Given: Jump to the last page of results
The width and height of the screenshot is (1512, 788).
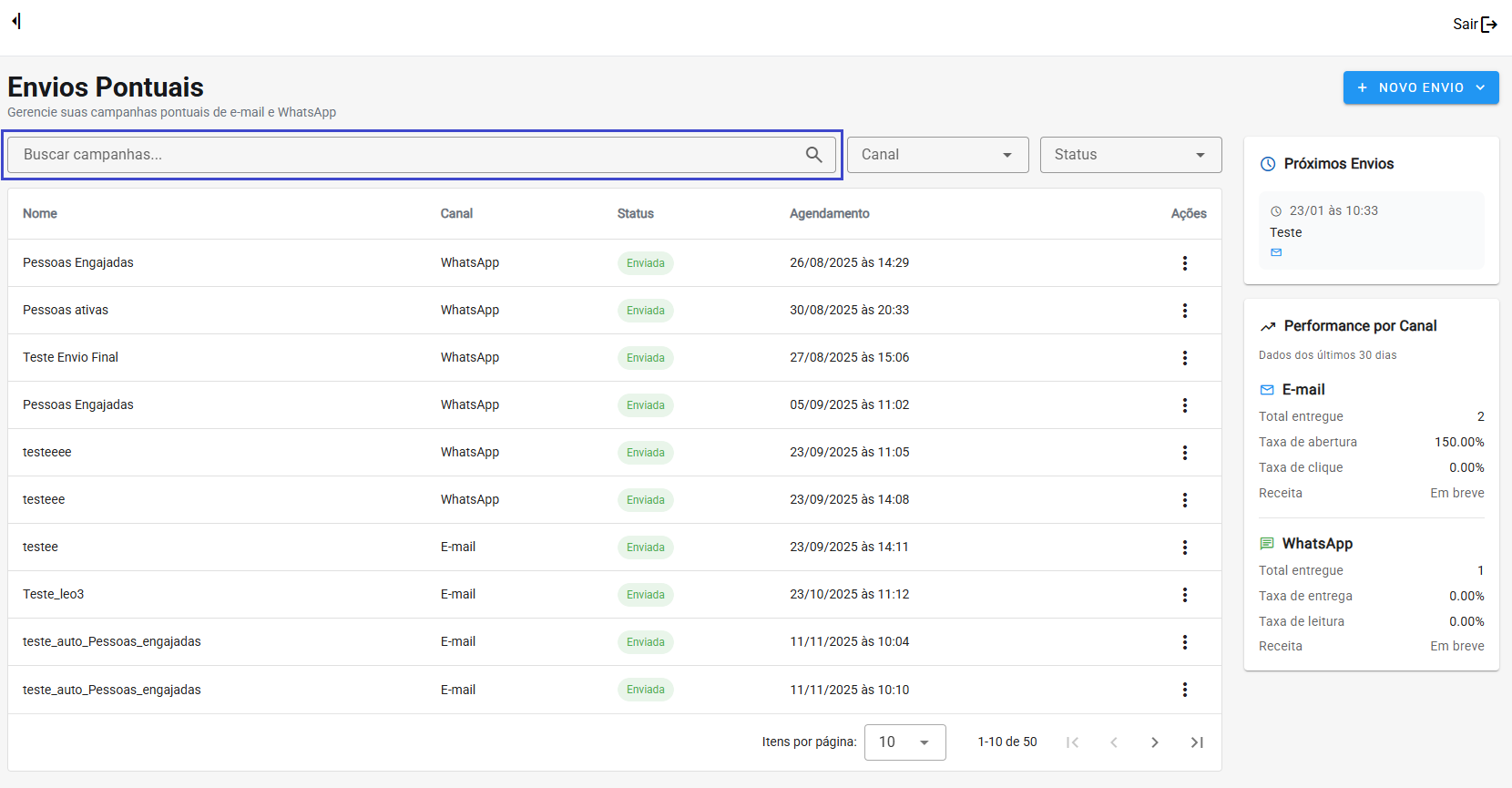Looking at the screenshot, I should tap(1197, 742).
